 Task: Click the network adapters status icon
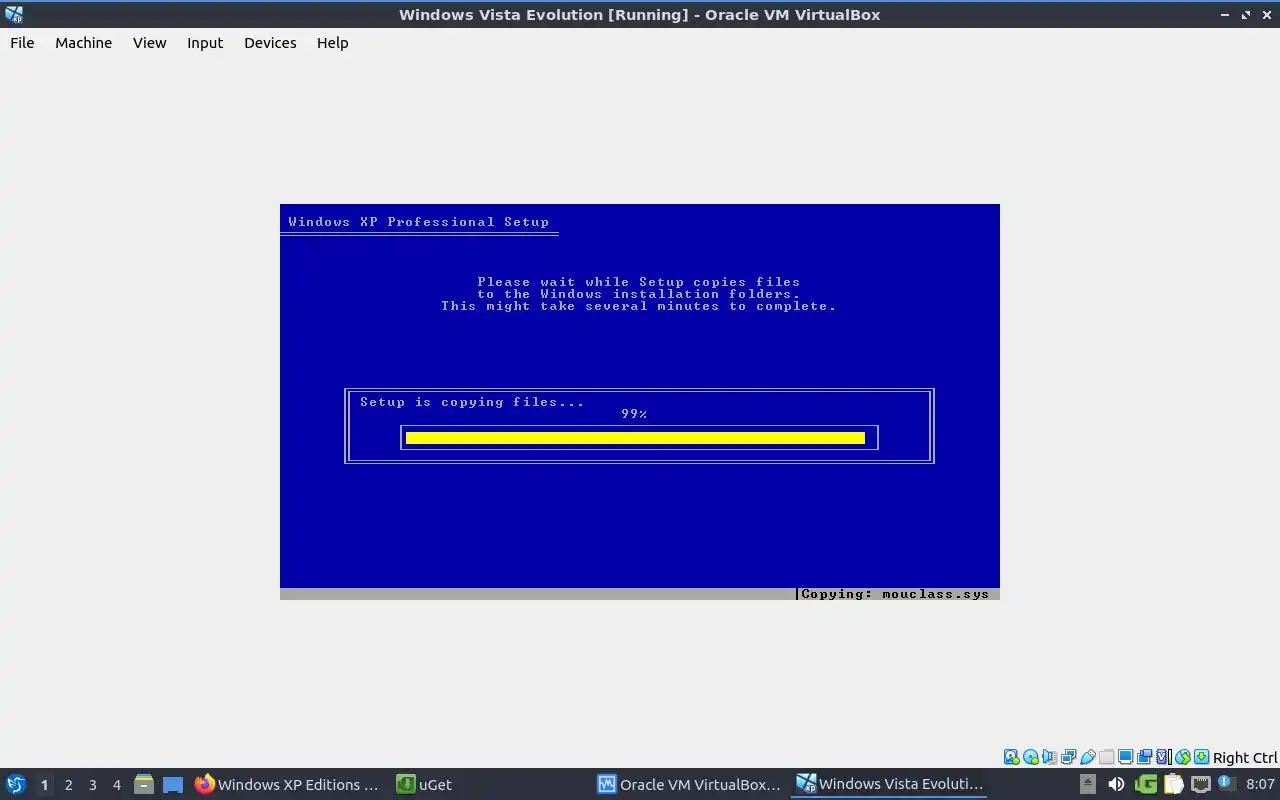pyautogui.click(x=1069, y=757)
